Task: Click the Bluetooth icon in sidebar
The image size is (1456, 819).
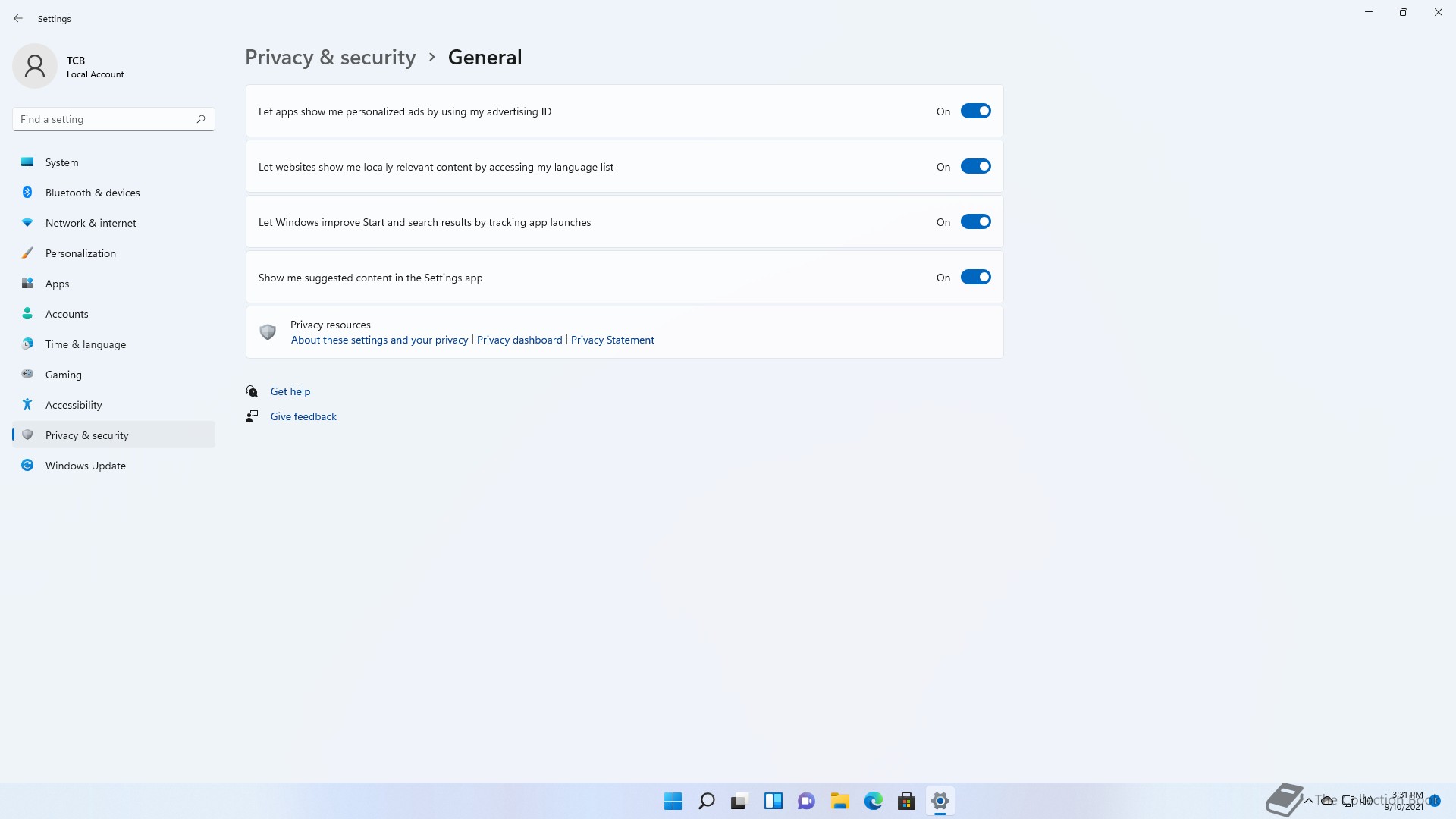Action: [27, 193]
